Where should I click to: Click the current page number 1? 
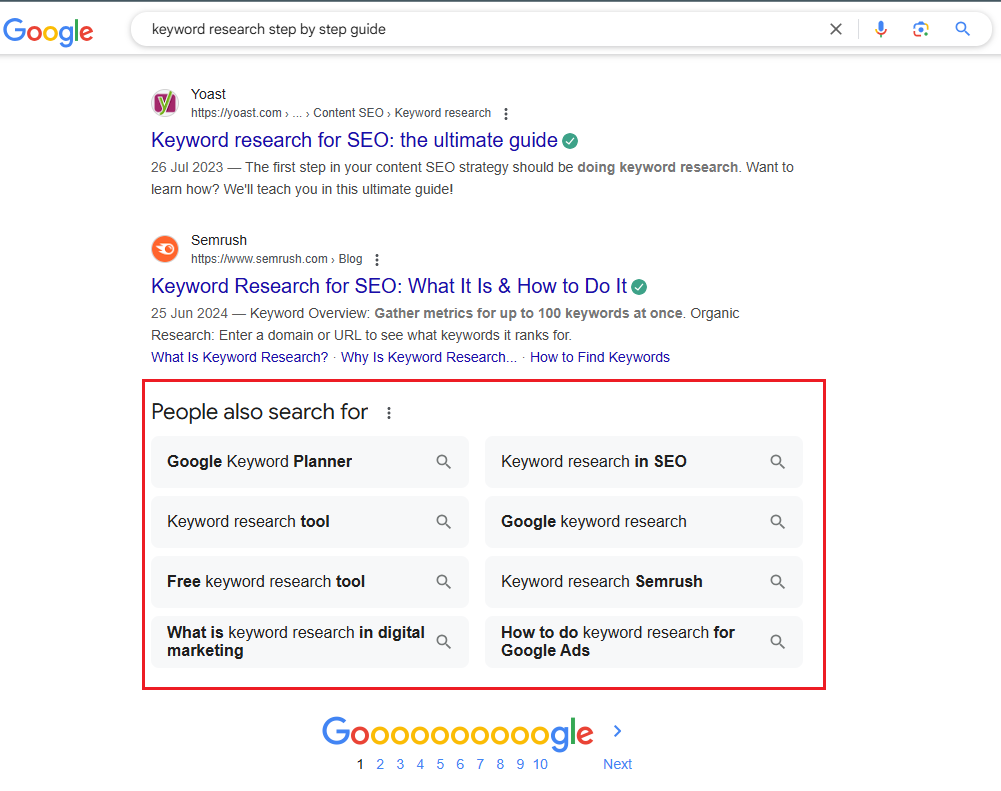(x=360, y=764)
